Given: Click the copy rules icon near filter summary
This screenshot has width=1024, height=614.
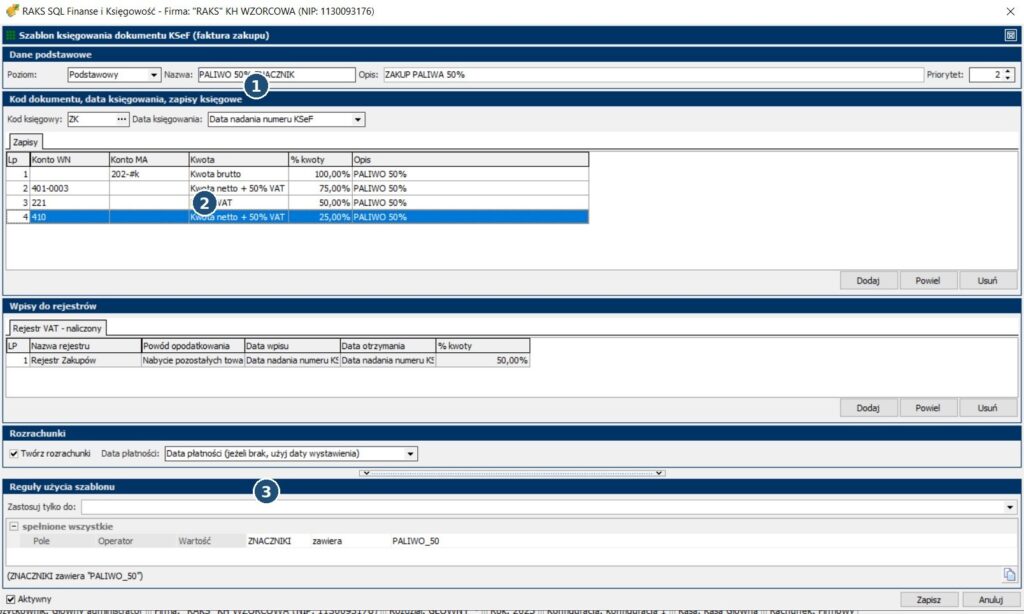Looking at the screenshot, I should (x=1009, y=574).
